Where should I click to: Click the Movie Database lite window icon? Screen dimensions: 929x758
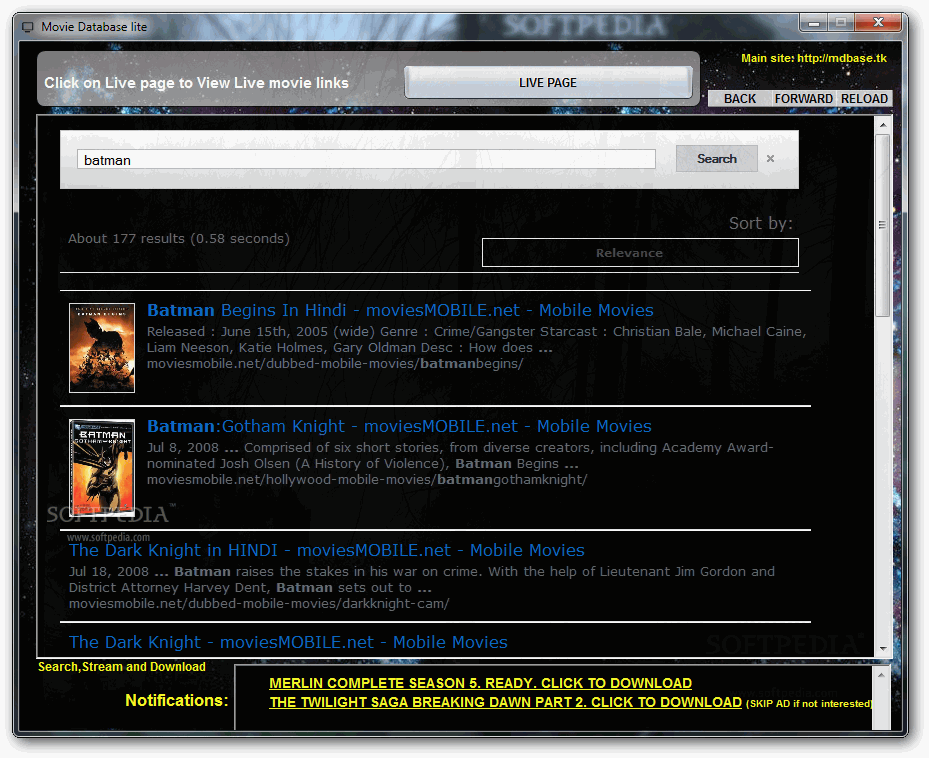pyautogui.click(x=28, y=27)
